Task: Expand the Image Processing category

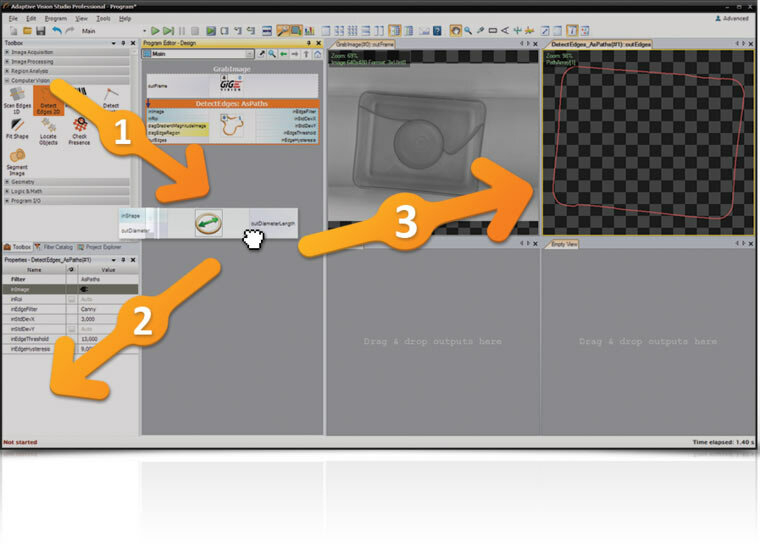Action: [x=7, y=62]
